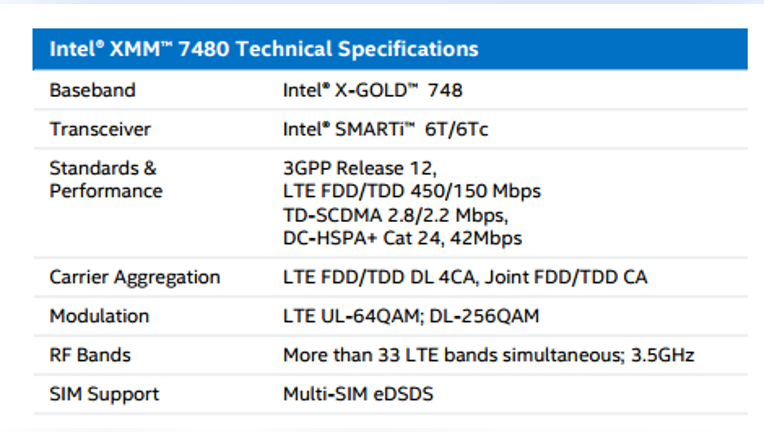Select the RF Bands row label
Image resolution: width=764 pixels, height=432 pixels.
pos(90,355)
